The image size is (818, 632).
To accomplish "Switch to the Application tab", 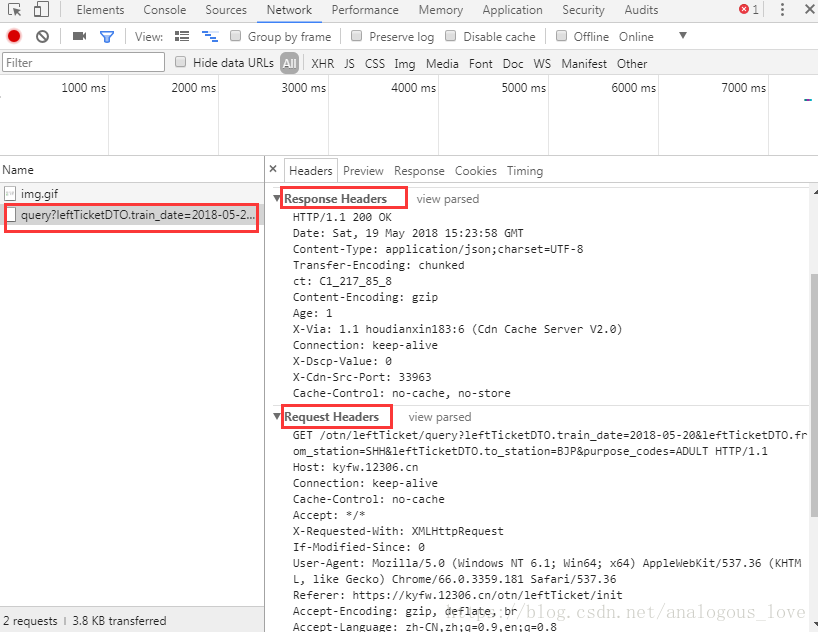I will point(512,10).
